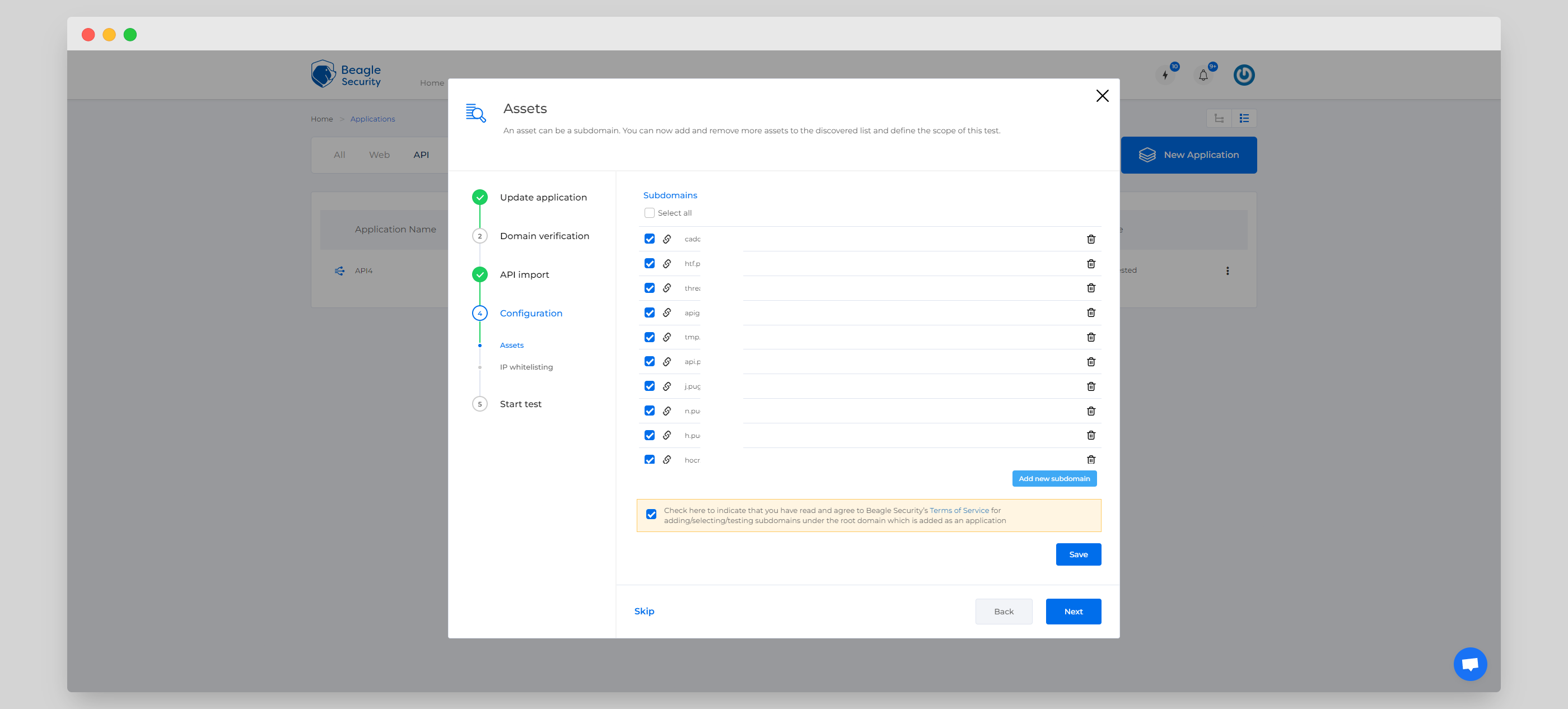
Task: Open the lightning bolt activity icon
Action: [x=1165, y=76]
